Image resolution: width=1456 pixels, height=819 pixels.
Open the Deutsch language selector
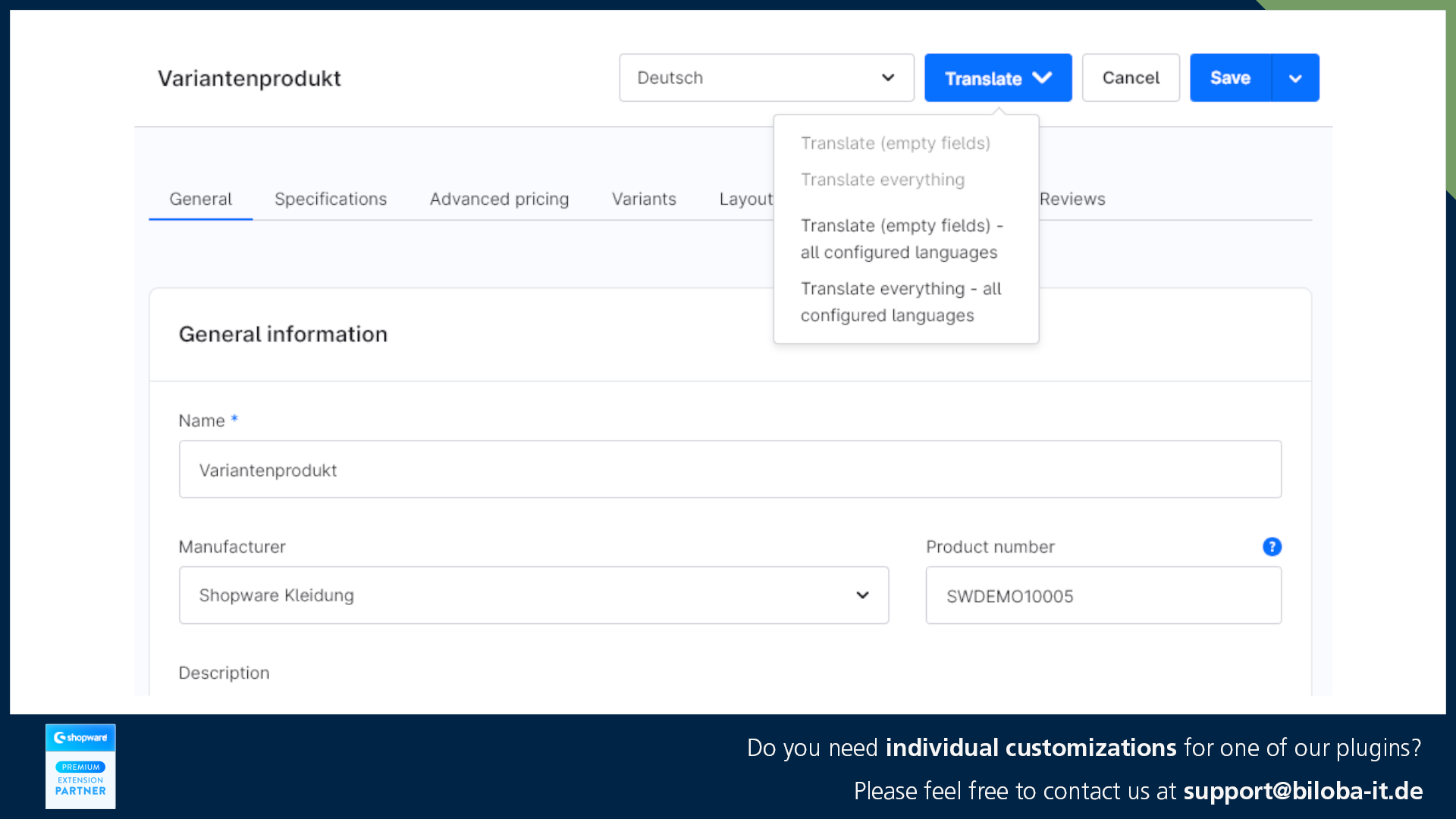(x=766, y=78)
